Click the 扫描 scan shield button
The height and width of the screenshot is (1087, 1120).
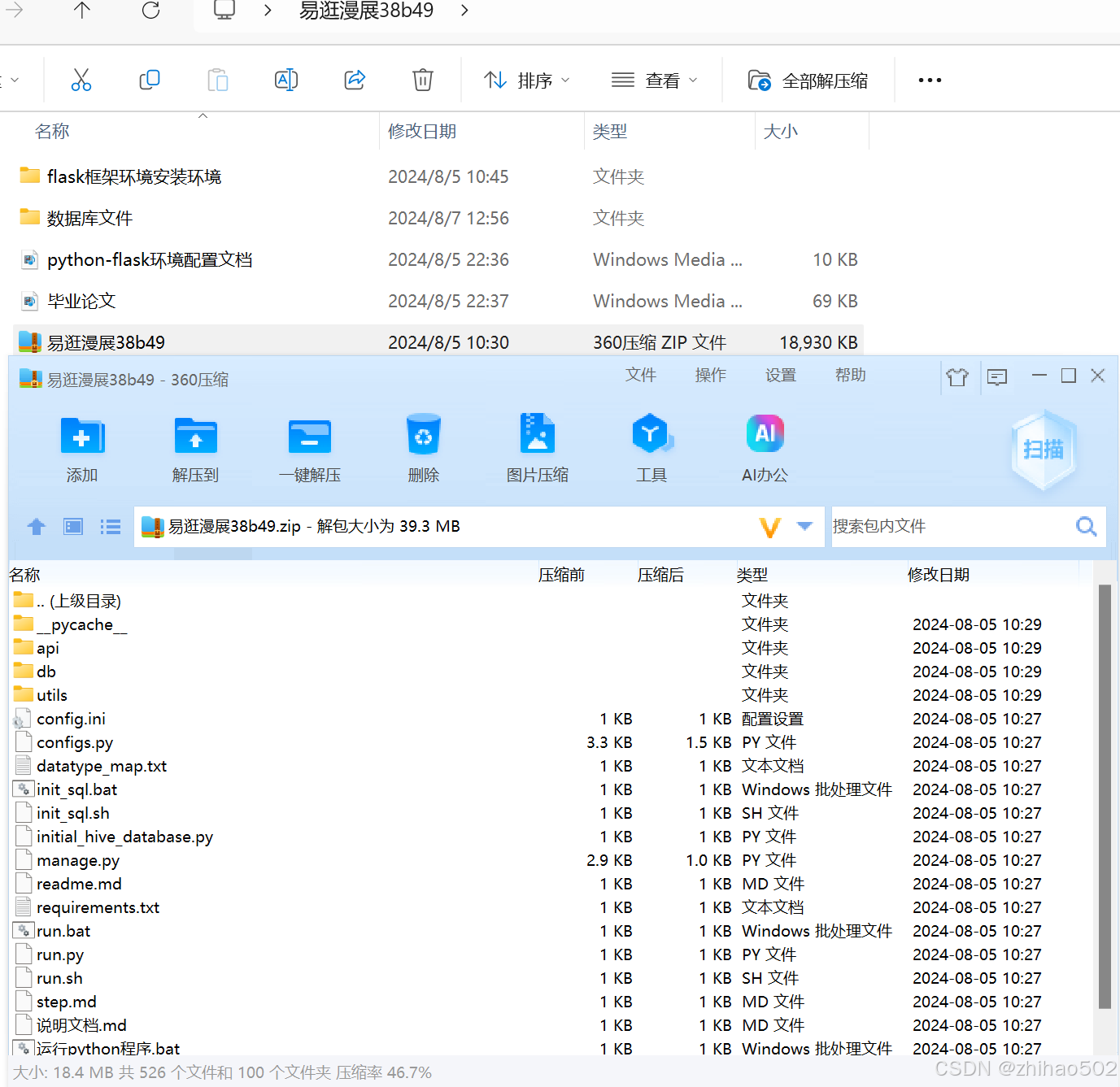(1044, 450)
